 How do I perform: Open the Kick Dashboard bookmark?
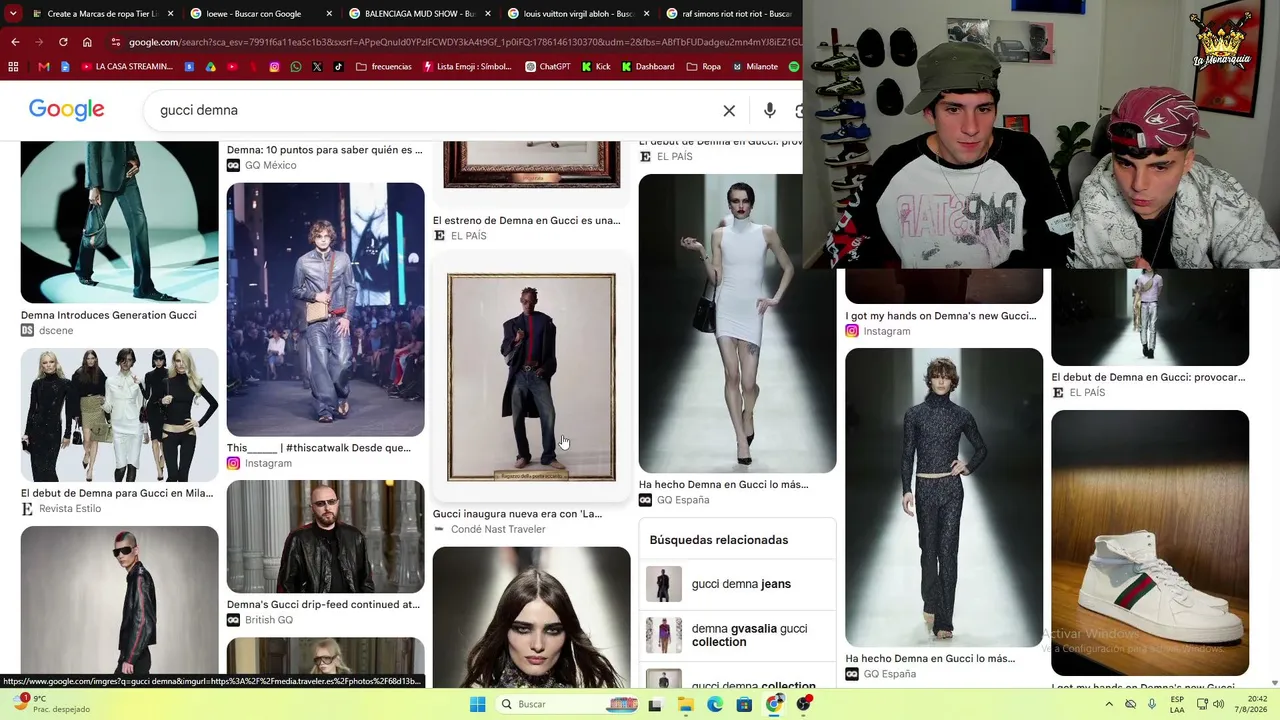coord(648,67)
